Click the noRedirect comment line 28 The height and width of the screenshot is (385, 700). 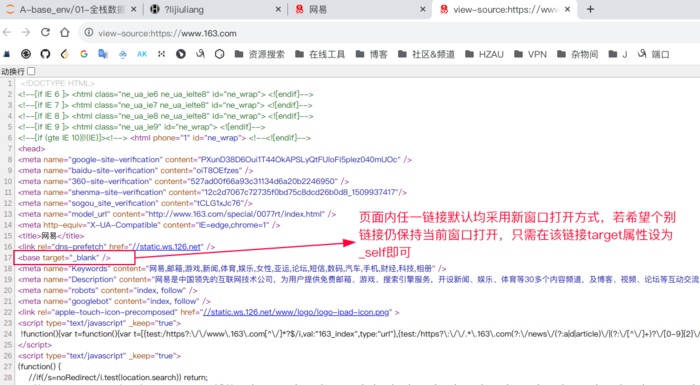click(x=118, y=377)
